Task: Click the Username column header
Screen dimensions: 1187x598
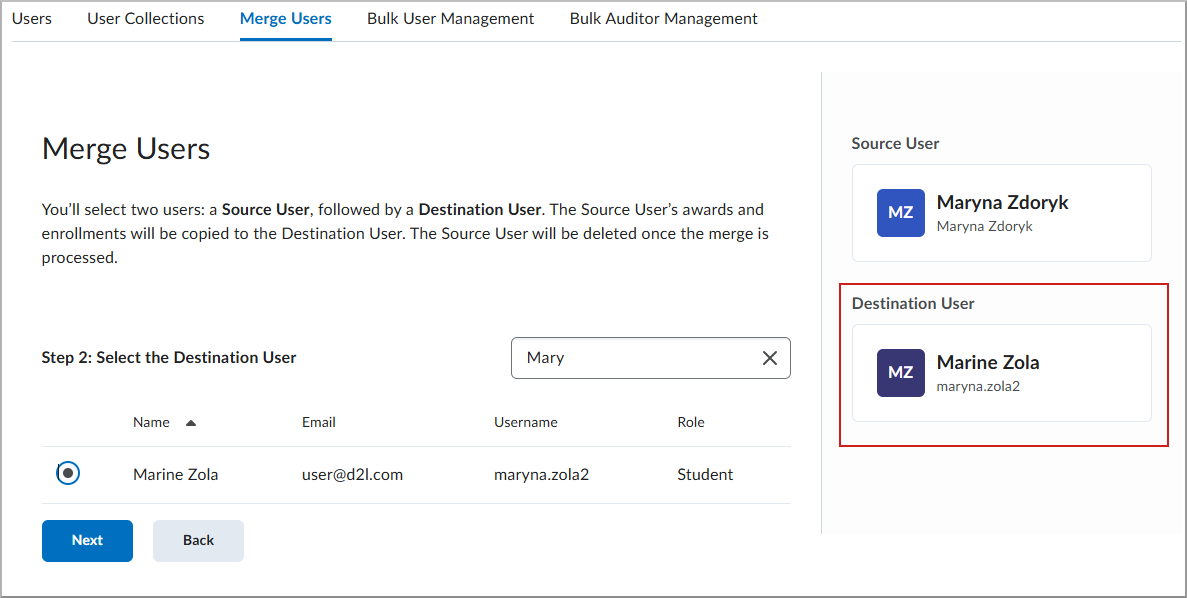Action: pyautogui.click(x=525, y=421)
